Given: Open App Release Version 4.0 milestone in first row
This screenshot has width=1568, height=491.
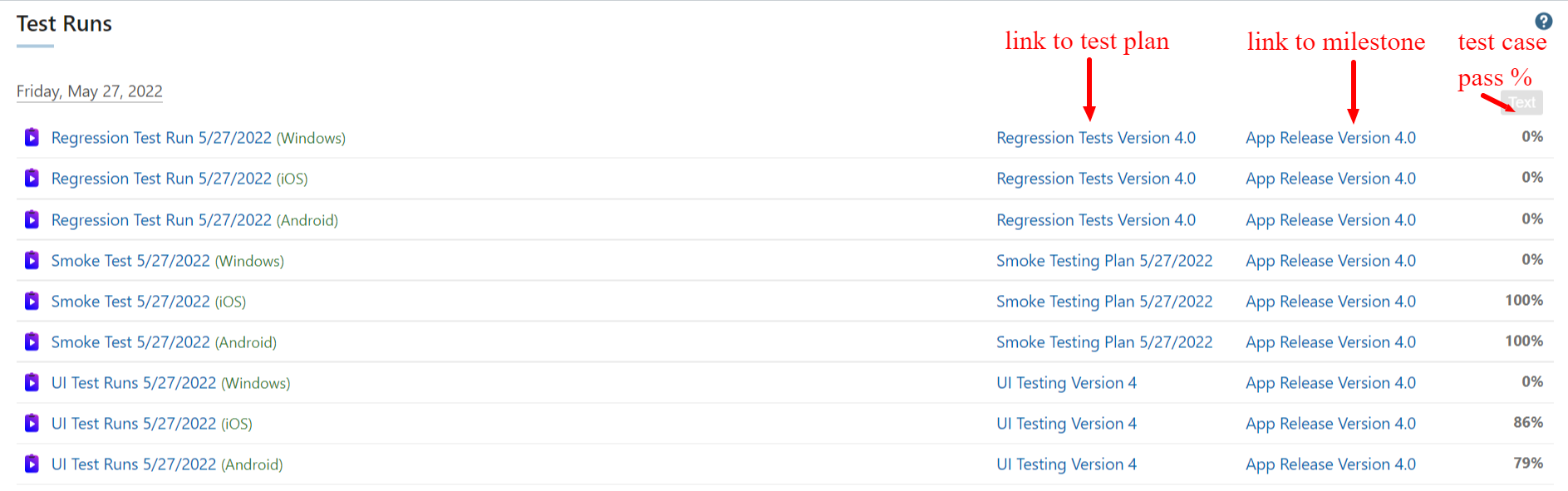Looking at the screenshot, I should click(x=1330, y=138).
